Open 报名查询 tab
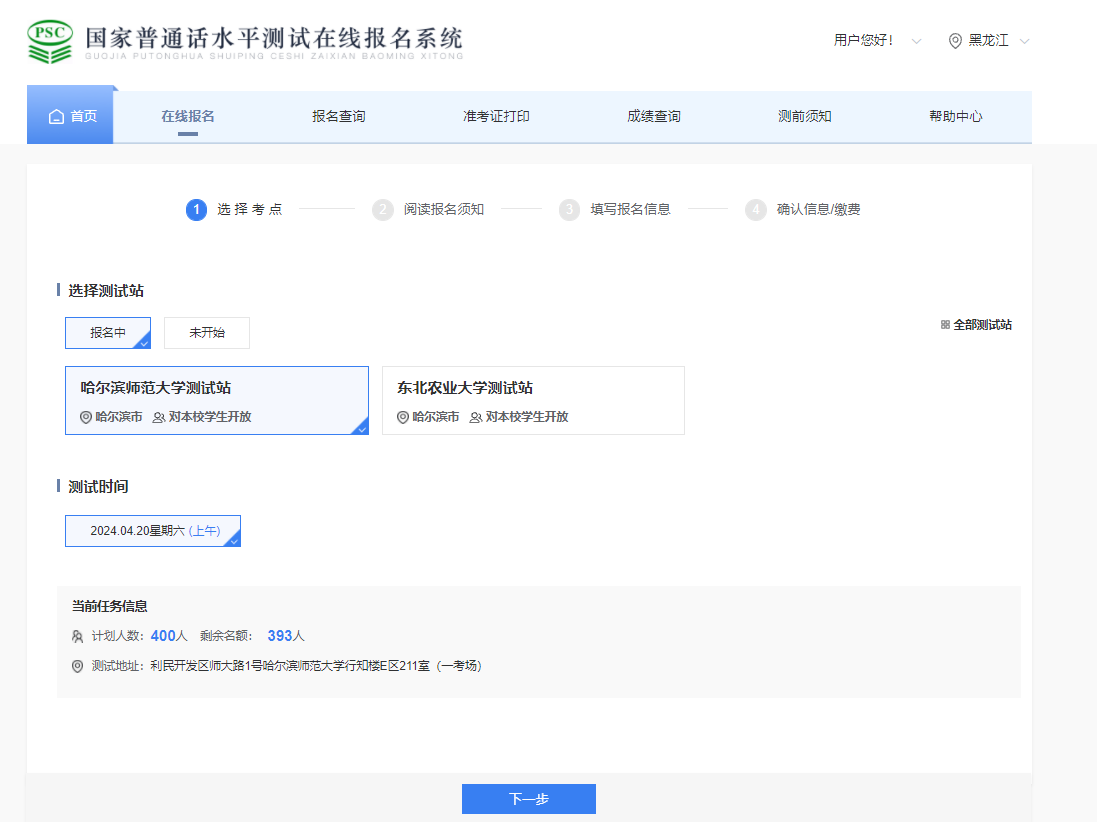 pyautogui.click(x=339, y=117)
